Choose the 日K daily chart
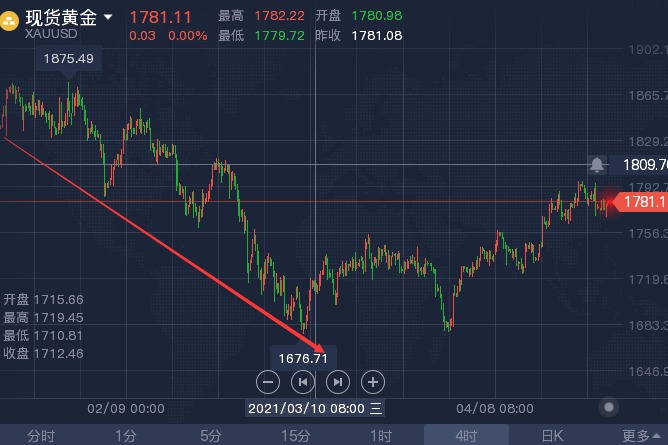 (552, 435)
